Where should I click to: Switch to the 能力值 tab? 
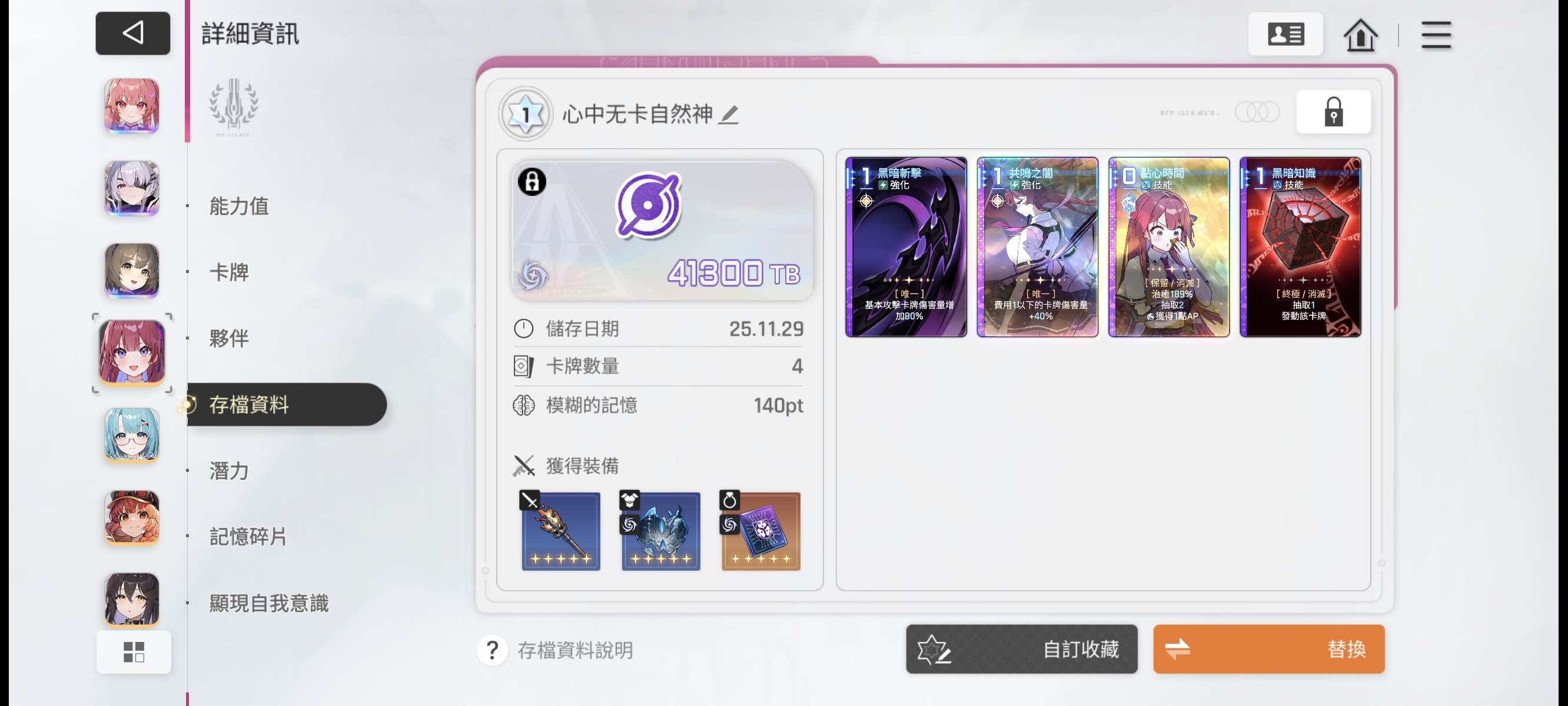pyautogui.click(x=238, y=206)
